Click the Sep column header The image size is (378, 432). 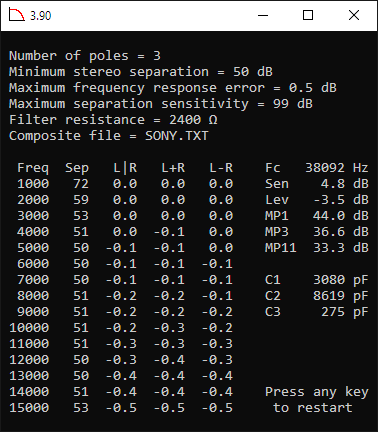click(x=77, y=168)
